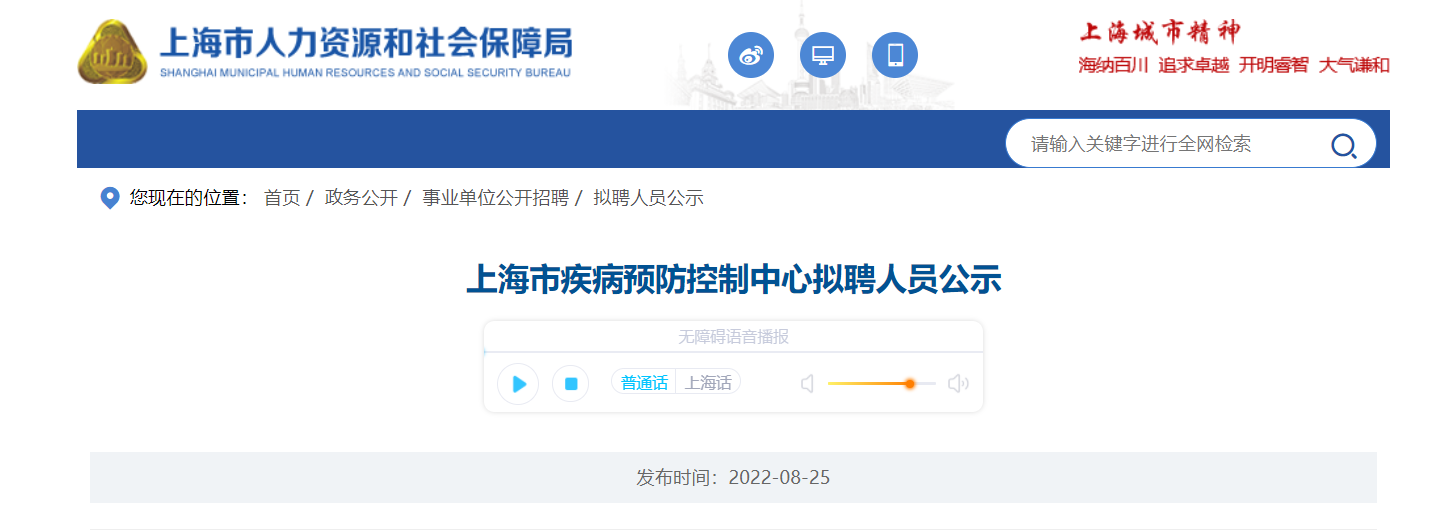
Task: Open 拟聘人员公示 breadcrumb link
Action: coord(648,198)
